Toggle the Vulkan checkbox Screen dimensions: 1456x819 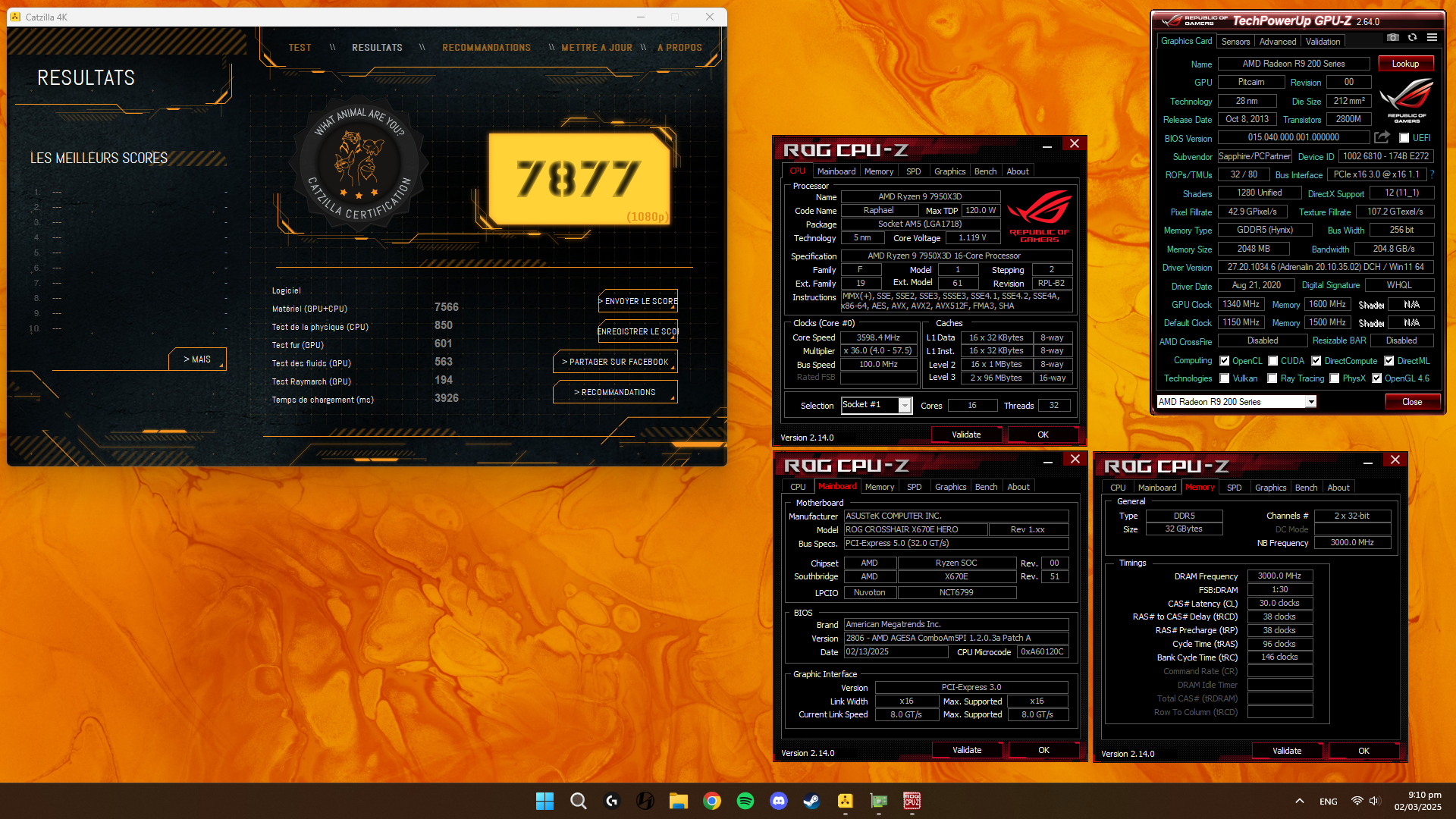tap(1224, 378)
